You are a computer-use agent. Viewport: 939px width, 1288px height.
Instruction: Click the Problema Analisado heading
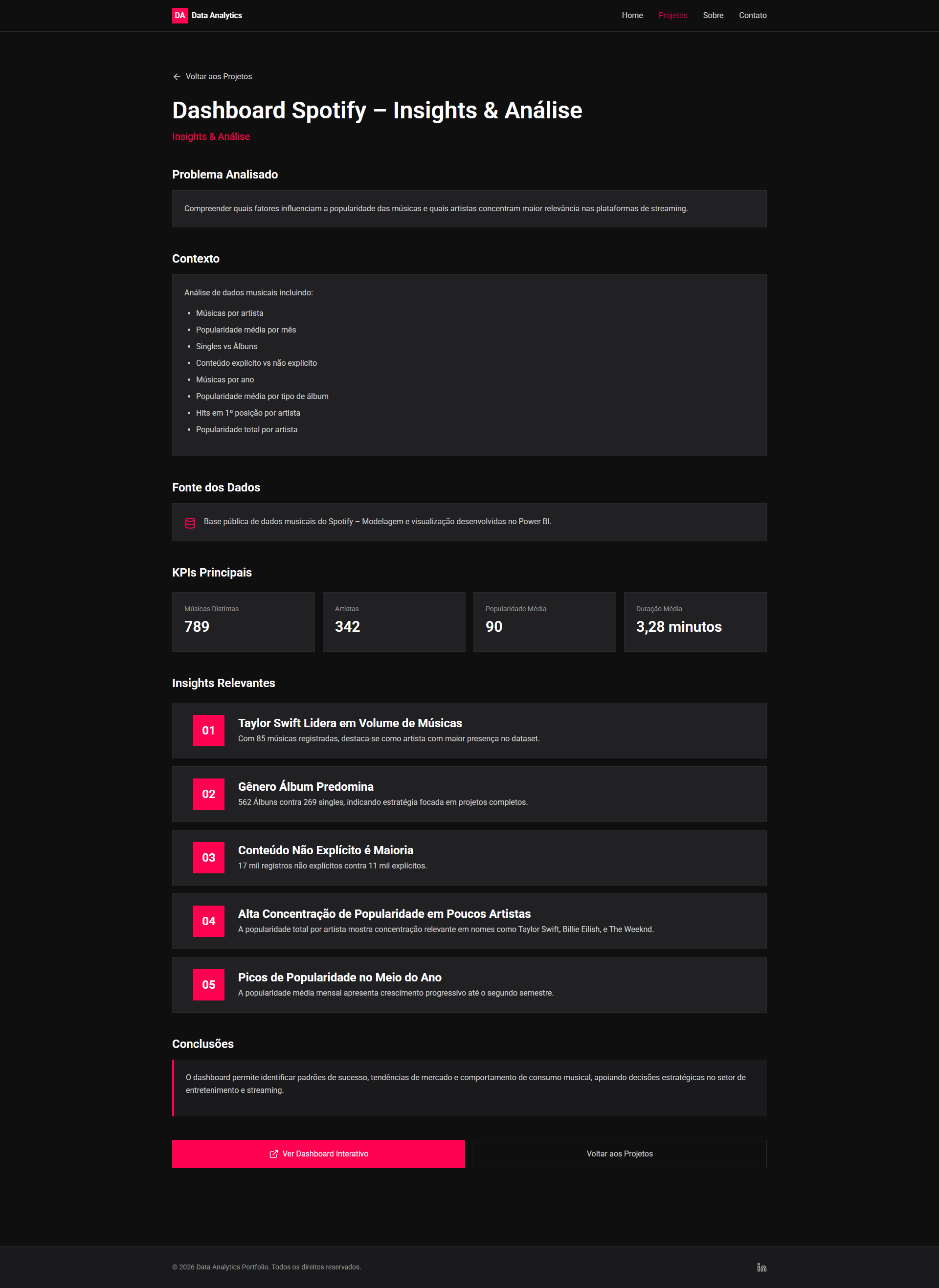click(x=225, y=175)
